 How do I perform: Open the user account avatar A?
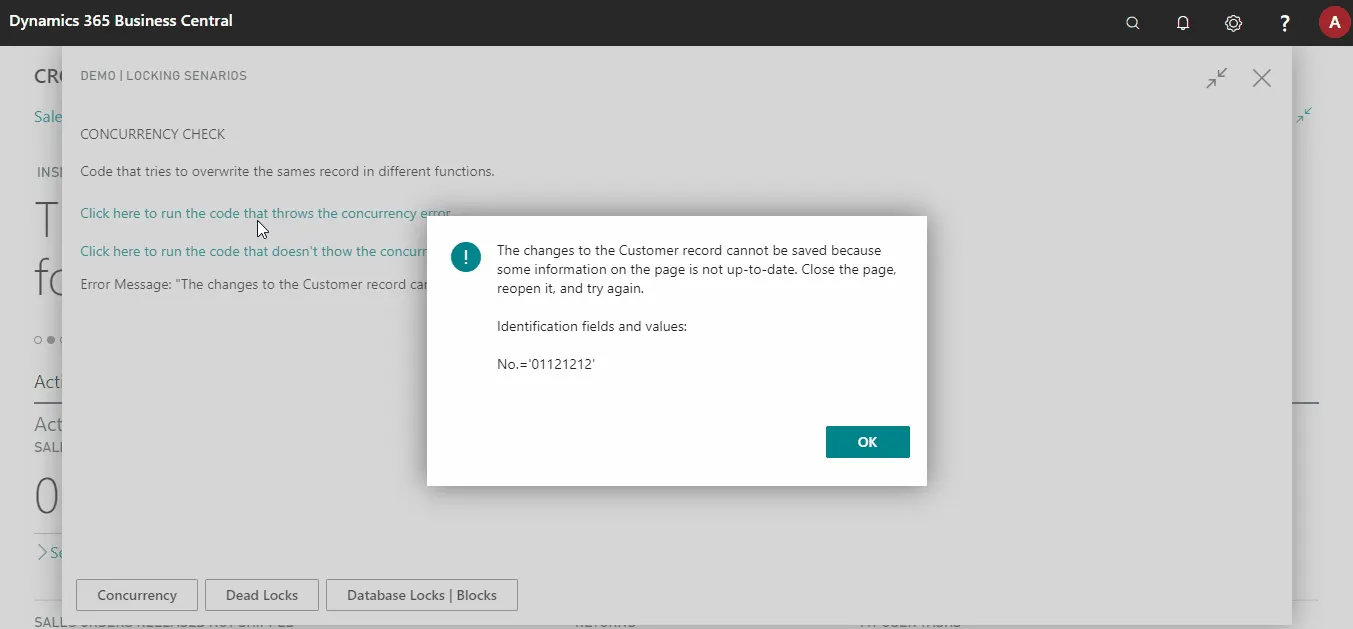pos(1334,22)
